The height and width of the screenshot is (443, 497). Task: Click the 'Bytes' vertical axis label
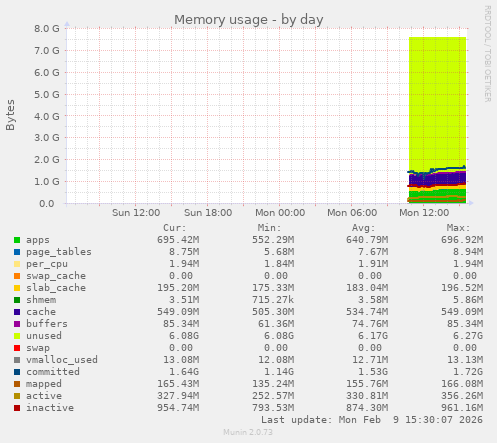10,115
